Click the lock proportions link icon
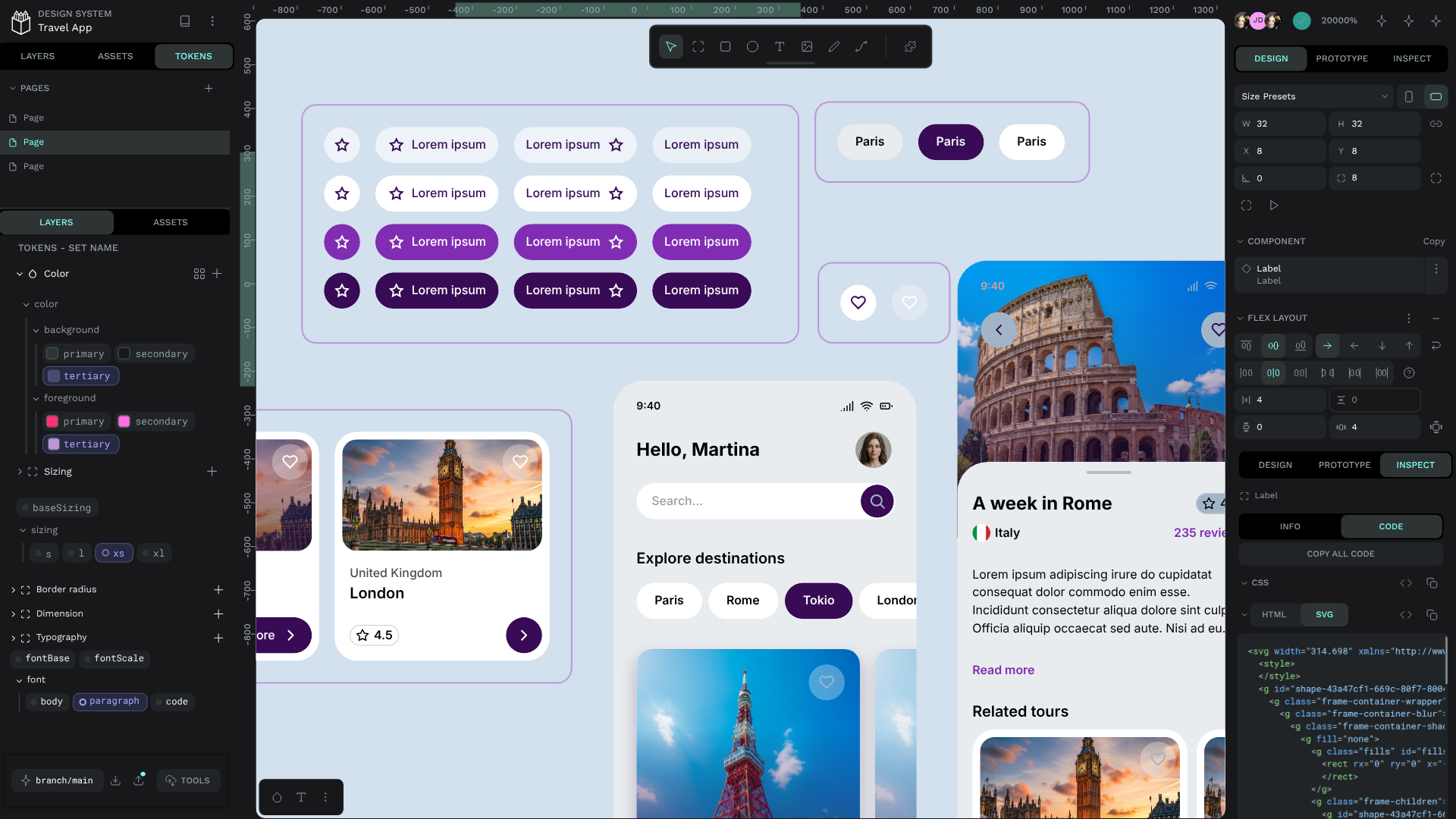Image resolution: width=1456 pixels, height=819 pixels. (x=1436, y=124)
